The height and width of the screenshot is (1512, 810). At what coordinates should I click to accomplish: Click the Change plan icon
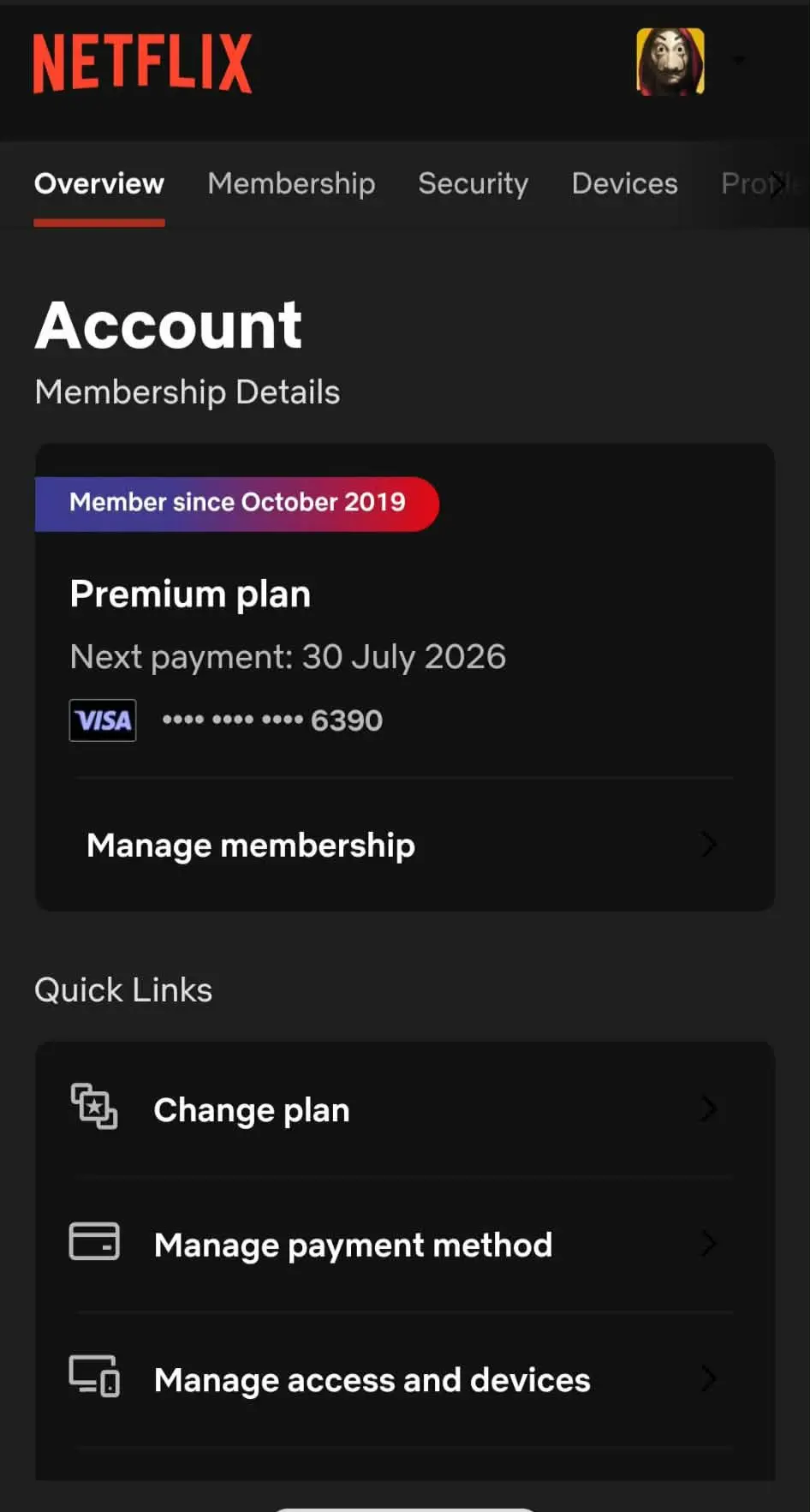tap(94, 1107)
